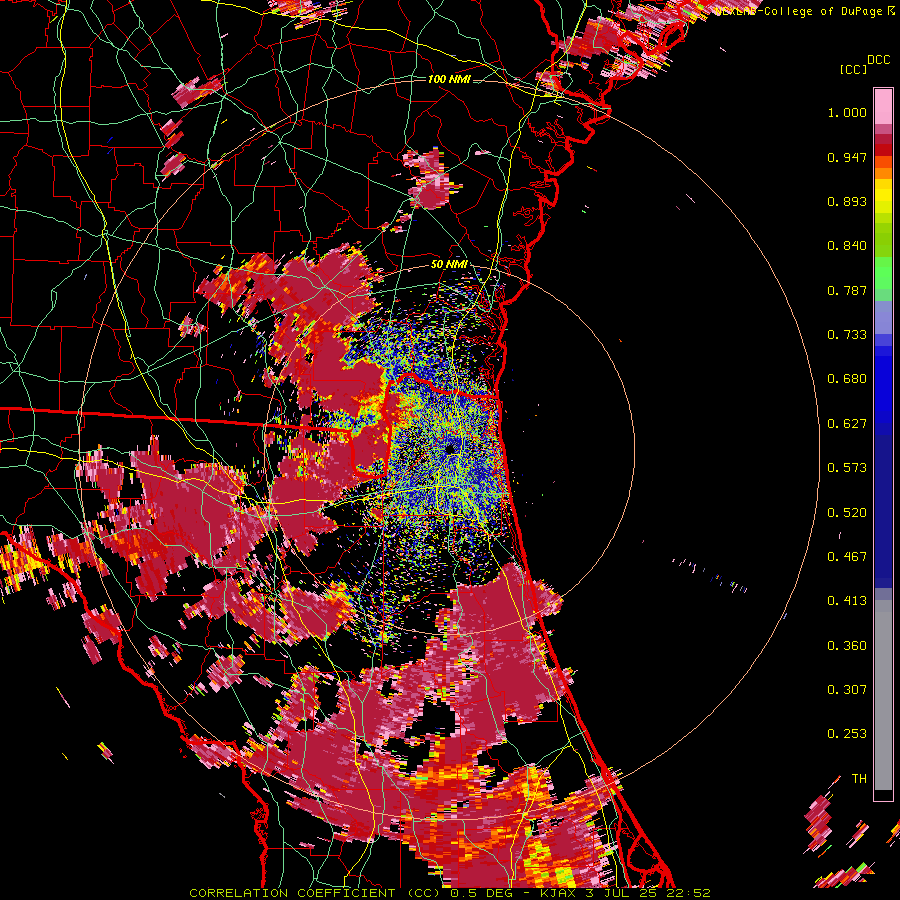Click the KJAX radar site identifier
Viewport: 900px width, 900px height.
(559, 893)
